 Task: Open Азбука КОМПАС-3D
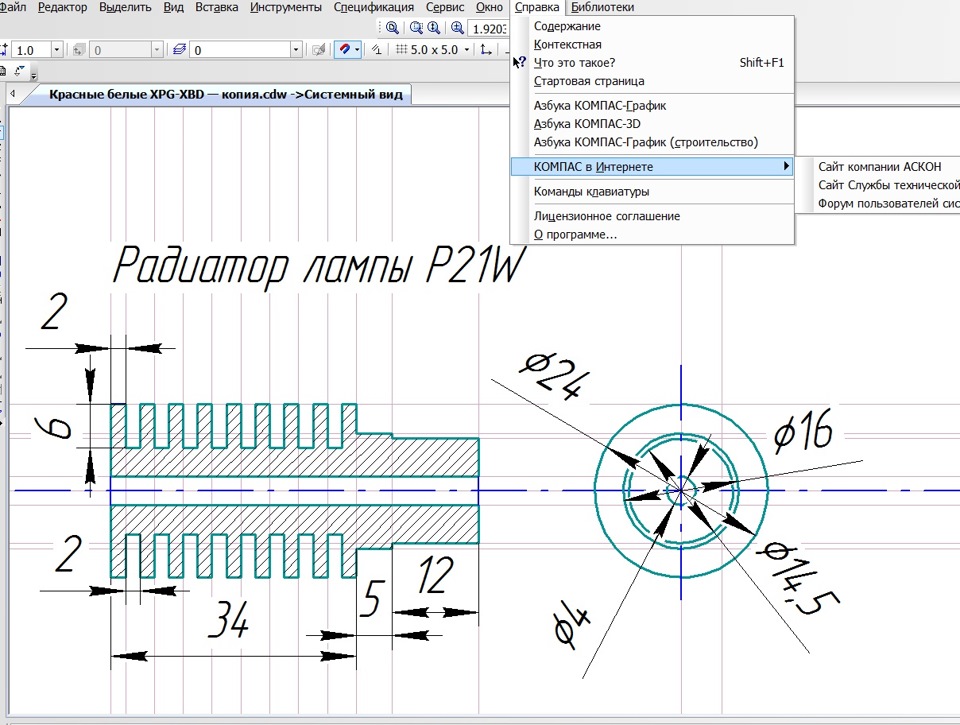[x=653, y=124]
